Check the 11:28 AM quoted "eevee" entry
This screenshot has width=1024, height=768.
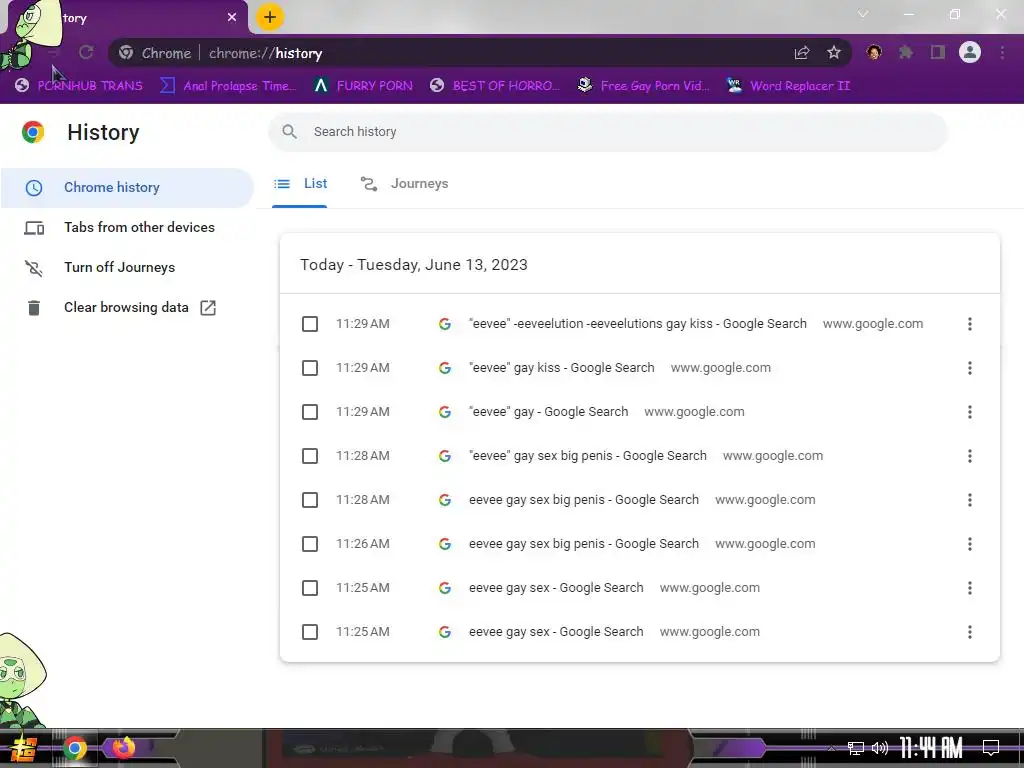pyautogui.click(x=310, y=456)
